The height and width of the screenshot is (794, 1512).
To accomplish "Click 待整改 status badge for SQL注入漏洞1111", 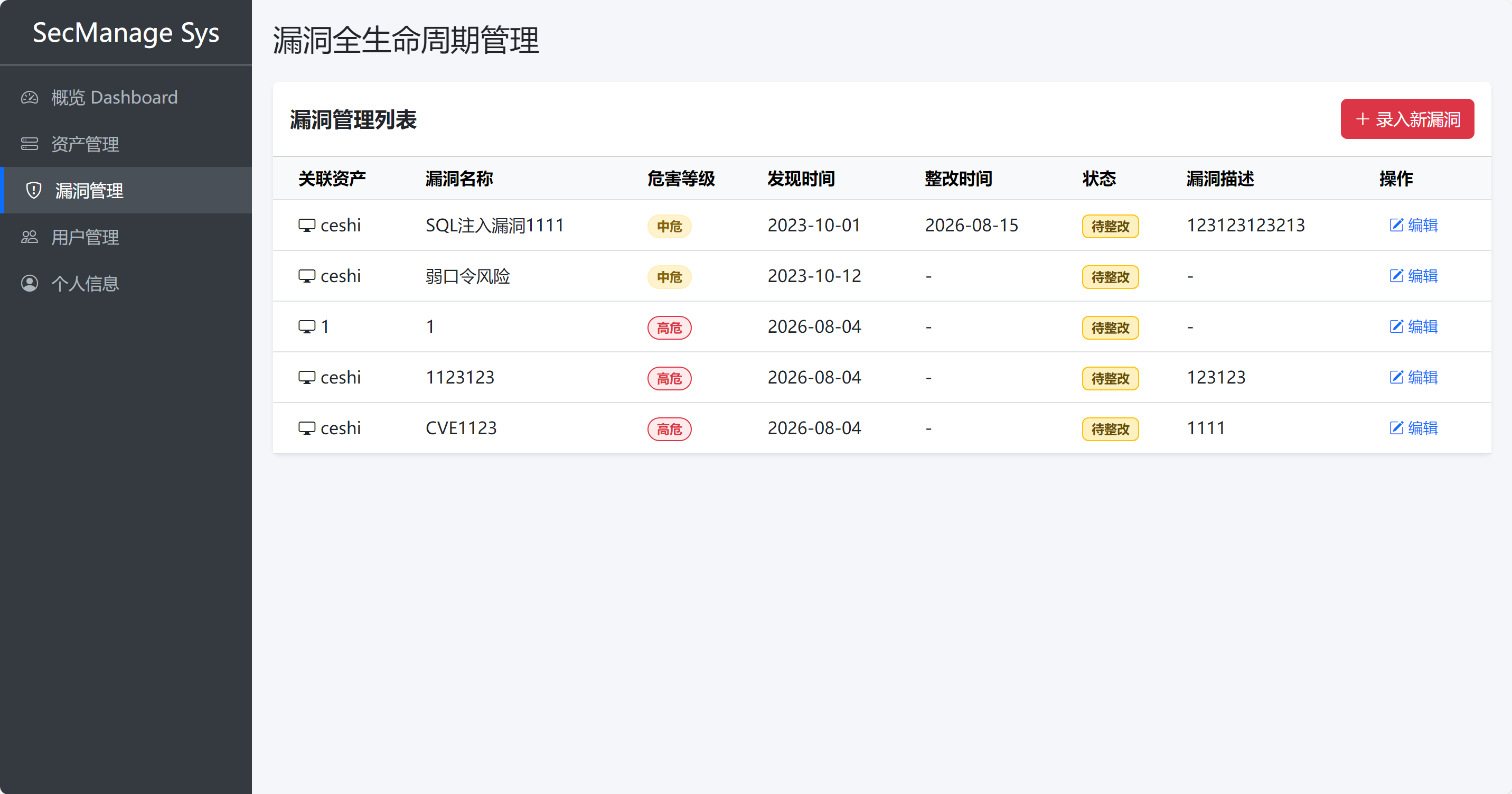I will 1110,226.
